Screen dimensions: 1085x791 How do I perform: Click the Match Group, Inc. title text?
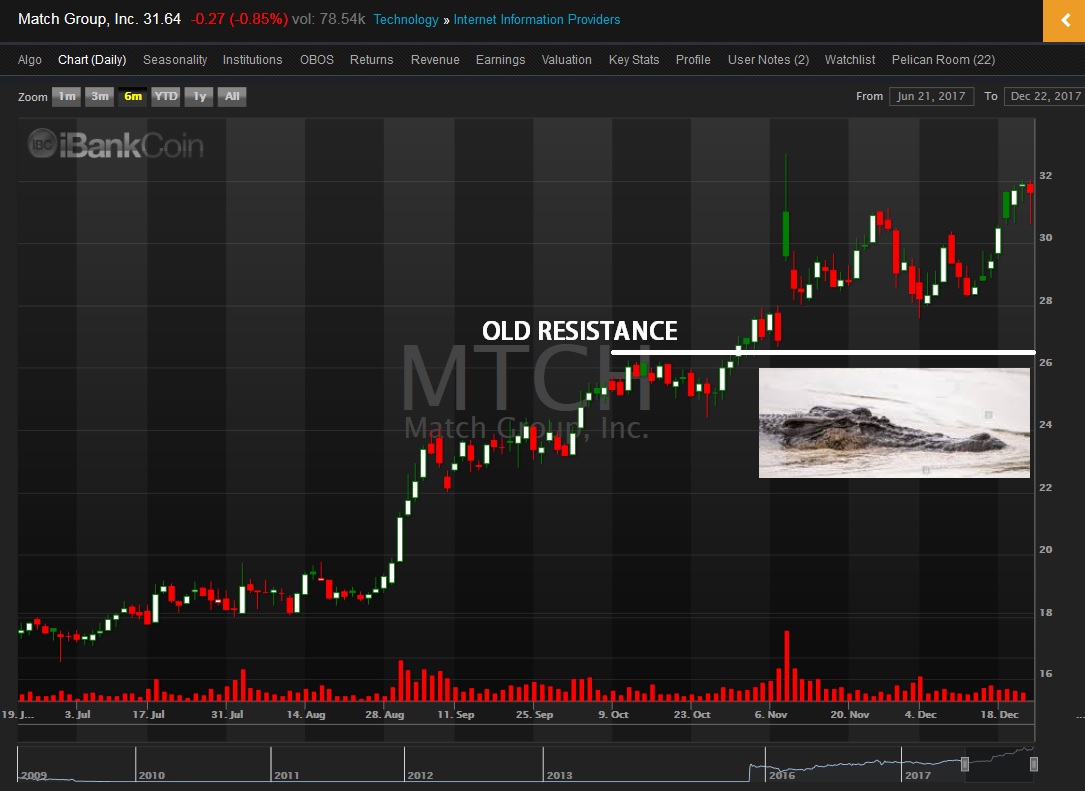point(78,19)
